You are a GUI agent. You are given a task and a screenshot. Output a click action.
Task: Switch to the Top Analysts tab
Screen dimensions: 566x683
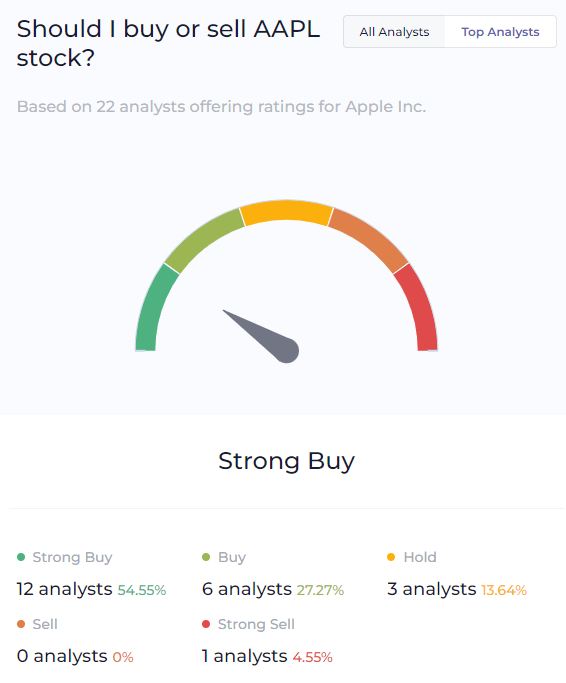point(500,32)
